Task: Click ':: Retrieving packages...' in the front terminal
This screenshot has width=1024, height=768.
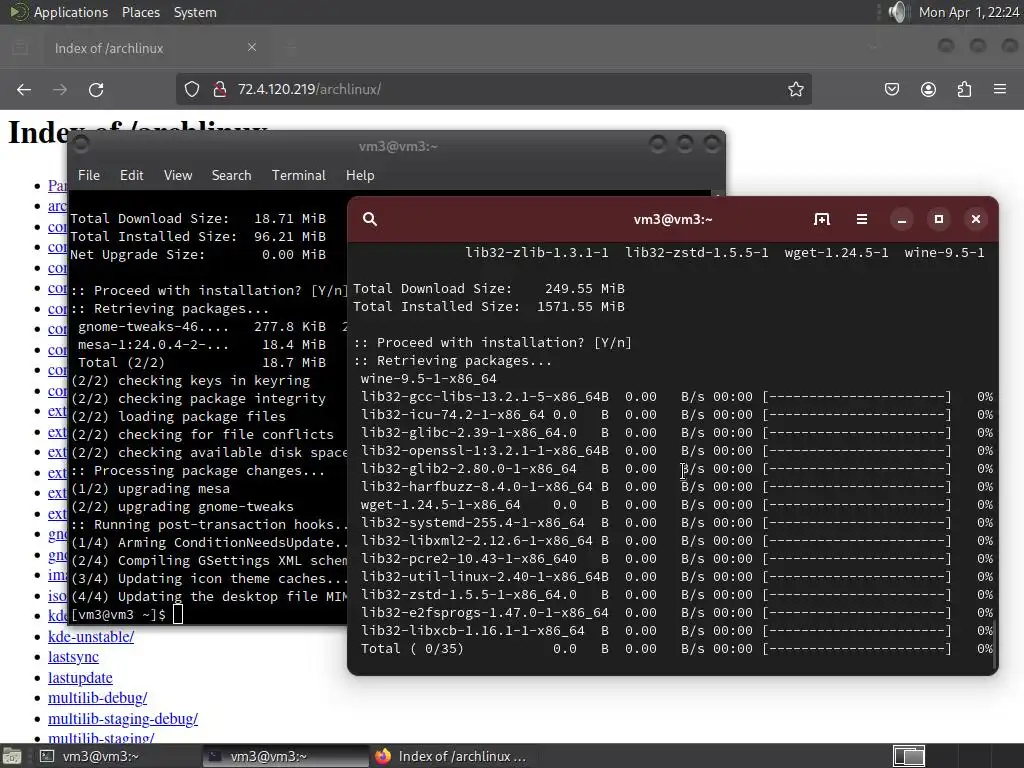Action: coord(453,360)
